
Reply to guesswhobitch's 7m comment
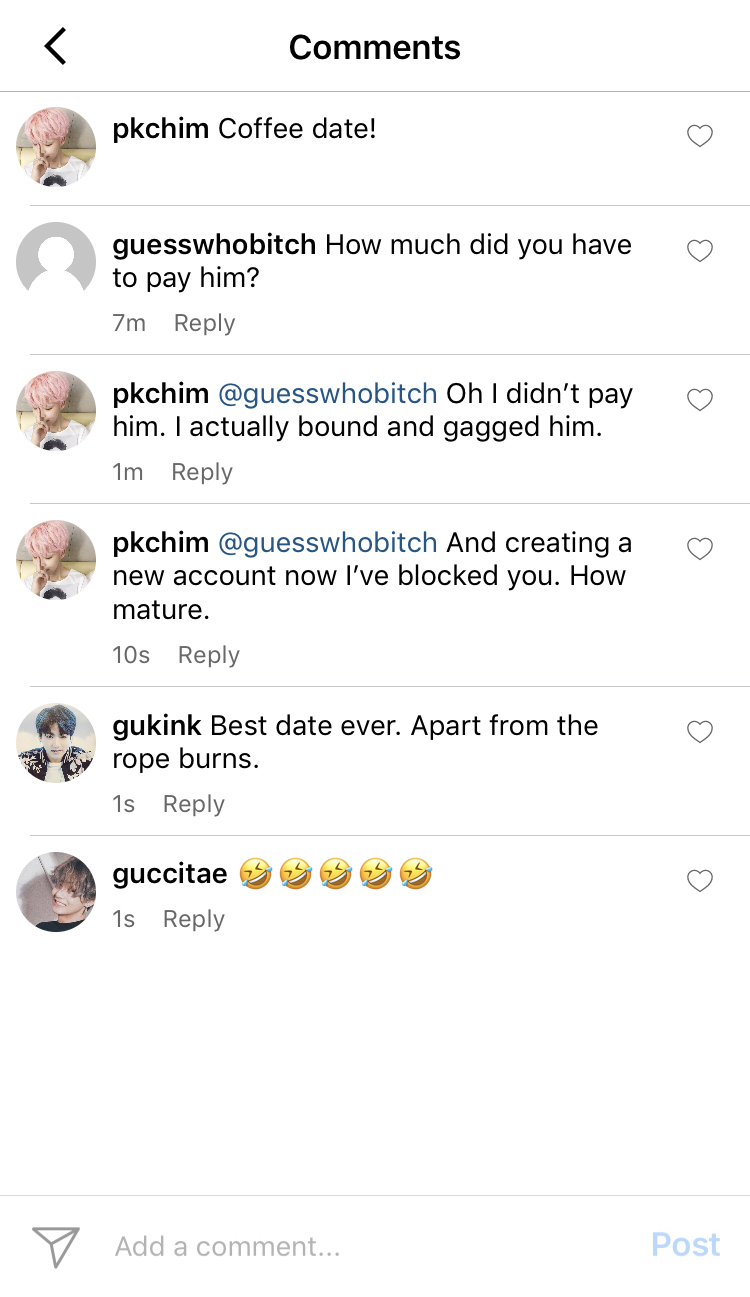tap(204, 323)
